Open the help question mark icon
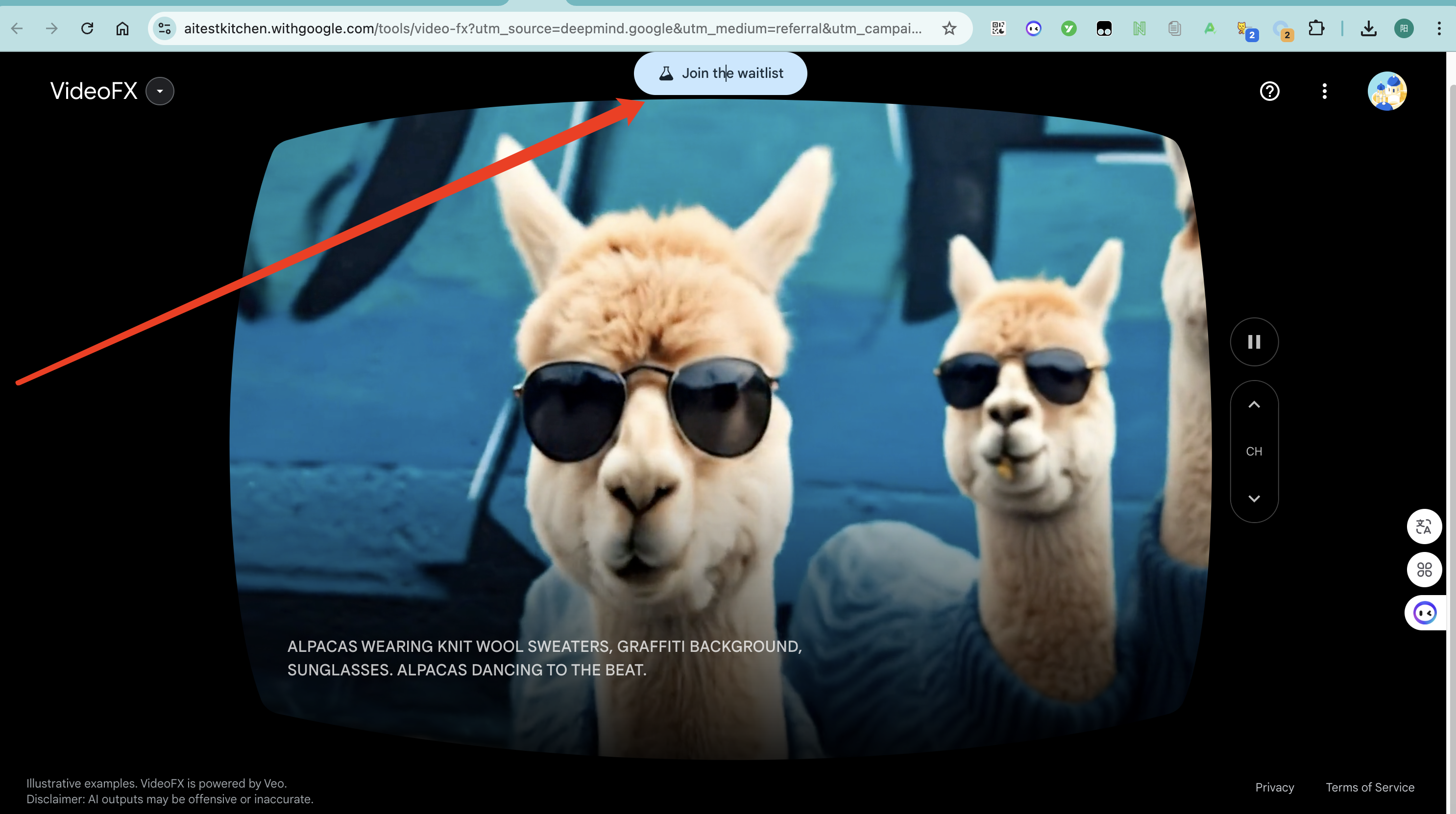 point(1269,91)
